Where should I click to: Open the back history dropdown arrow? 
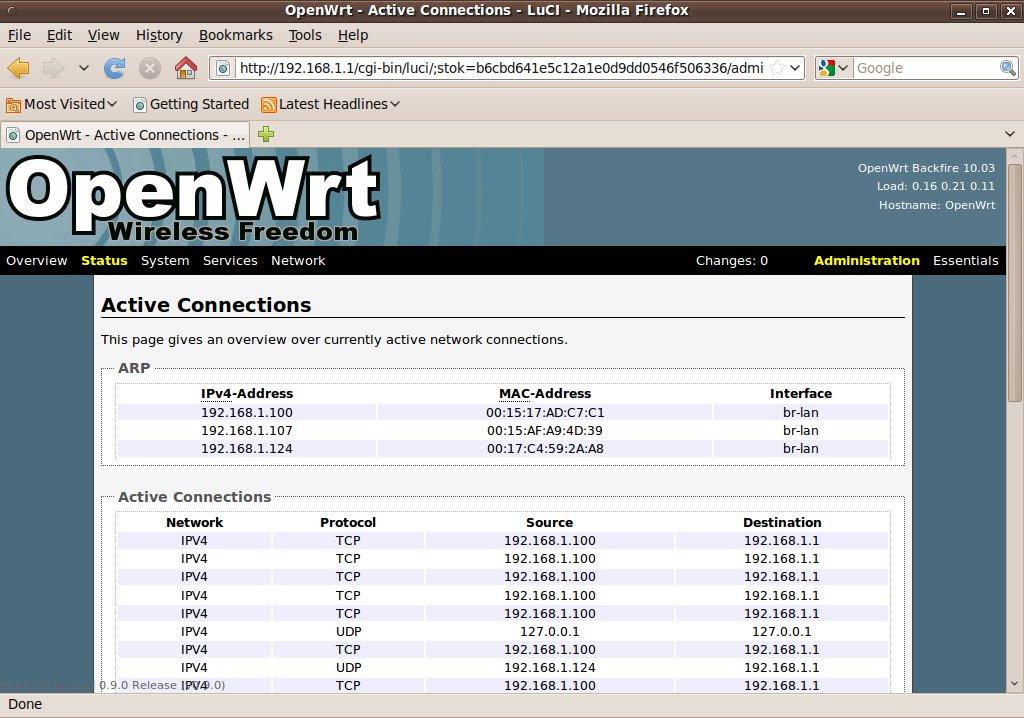click(x=84, y=68)
